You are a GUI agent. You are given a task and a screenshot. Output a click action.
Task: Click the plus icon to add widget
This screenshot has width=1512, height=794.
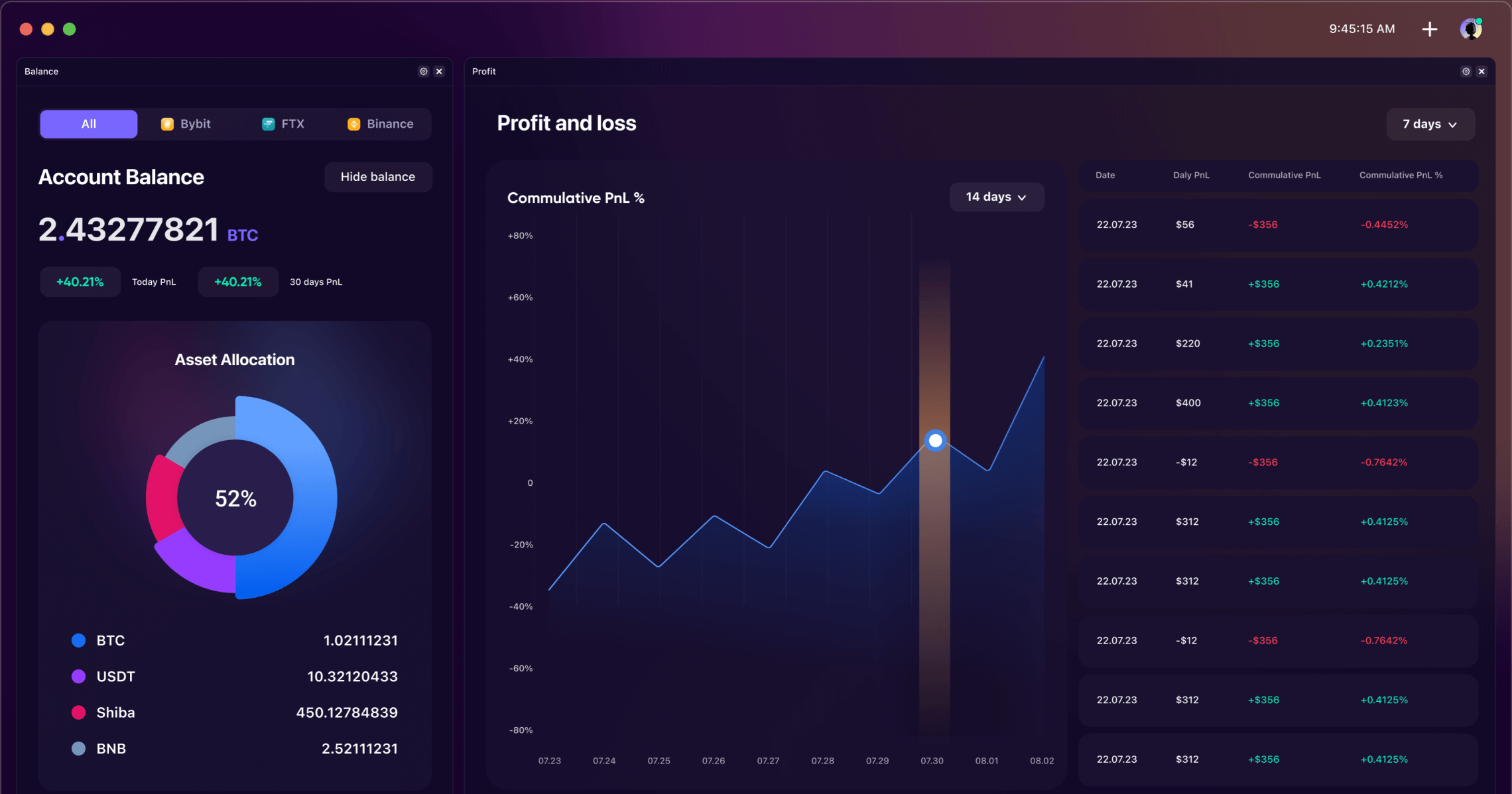click(x=1430, y=29)
